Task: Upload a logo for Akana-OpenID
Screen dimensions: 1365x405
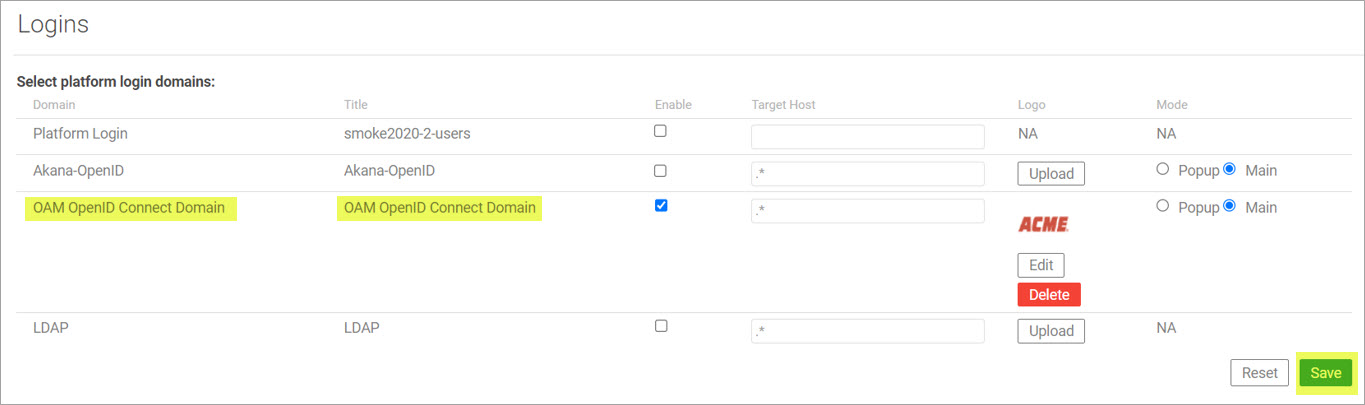Action: tap(1051, 174)
